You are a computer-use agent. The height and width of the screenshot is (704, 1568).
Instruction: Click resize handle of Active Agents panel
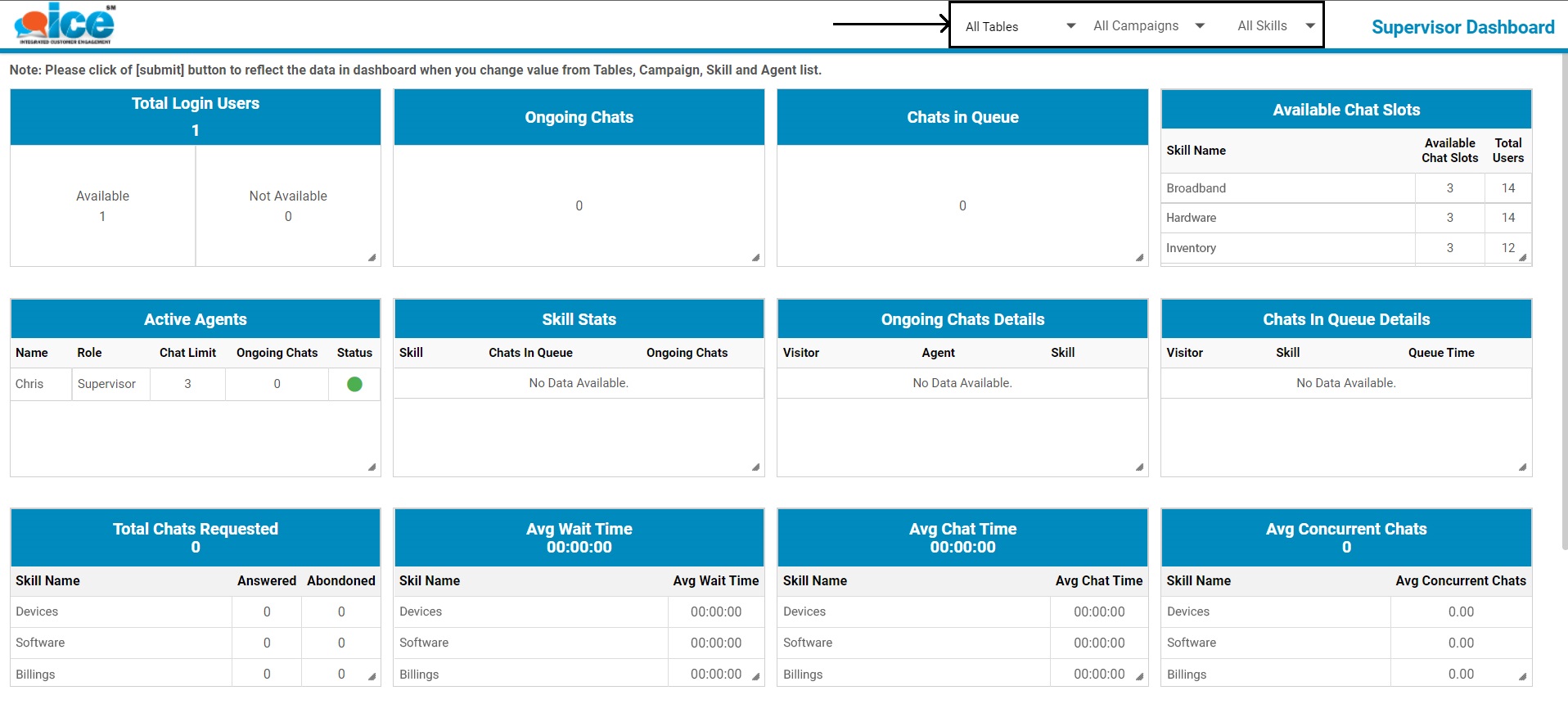pos(372,467)
